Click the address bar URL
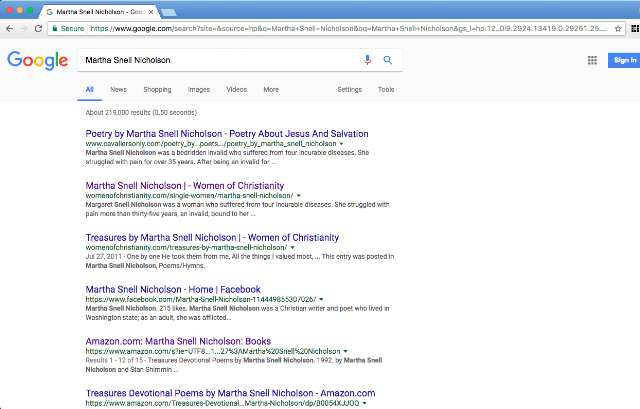640x409 pixels. coord(348,29)
